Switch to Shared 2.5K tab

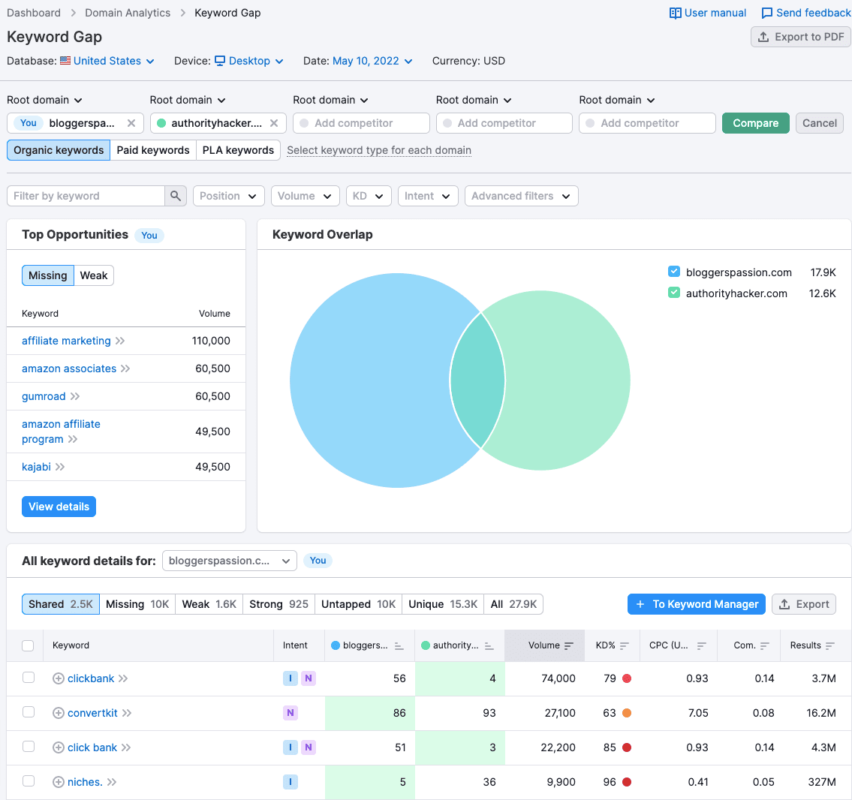point(61,604)
